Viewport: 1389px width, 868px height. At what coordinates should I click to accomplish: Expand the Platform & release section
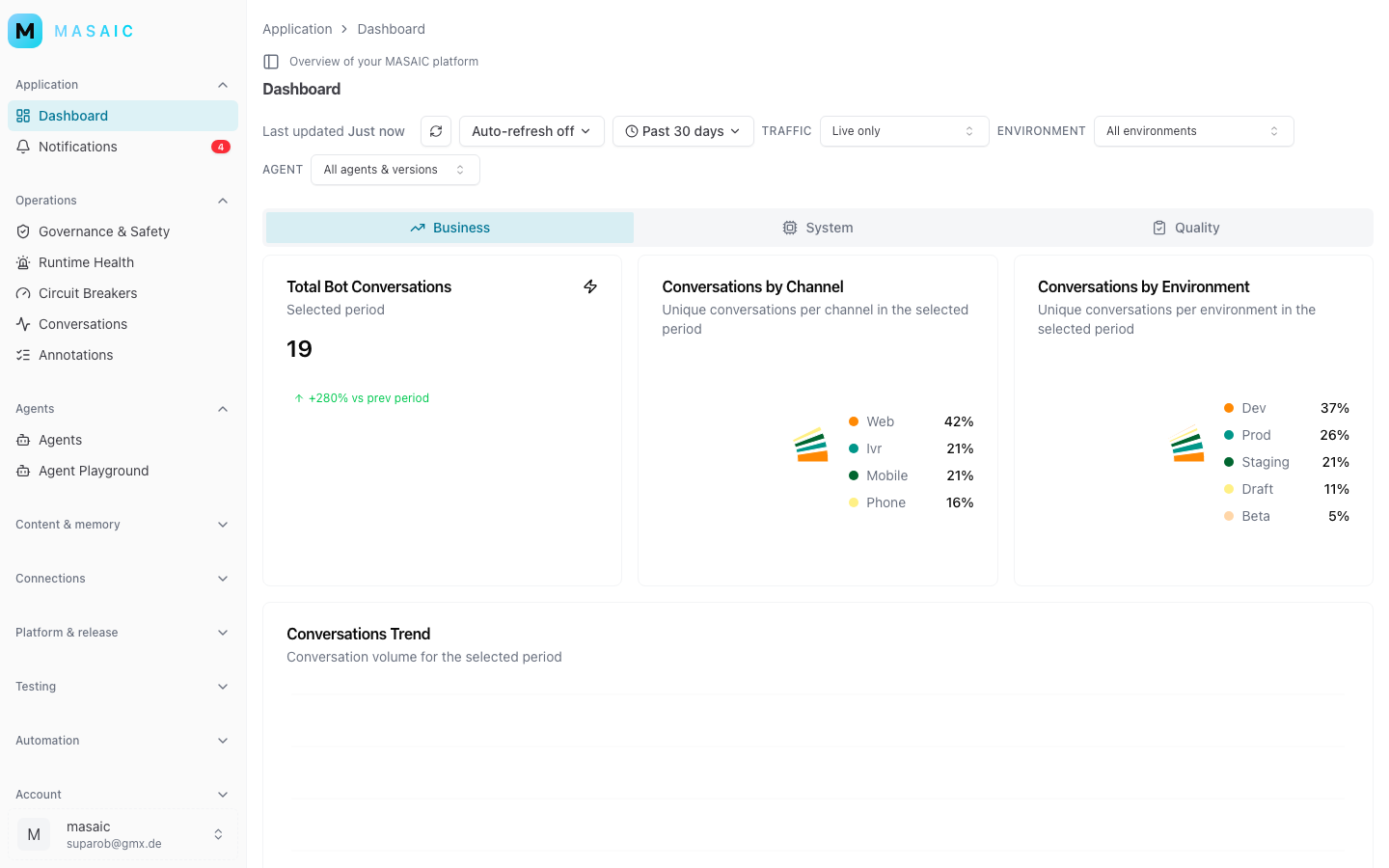(123, 633)
